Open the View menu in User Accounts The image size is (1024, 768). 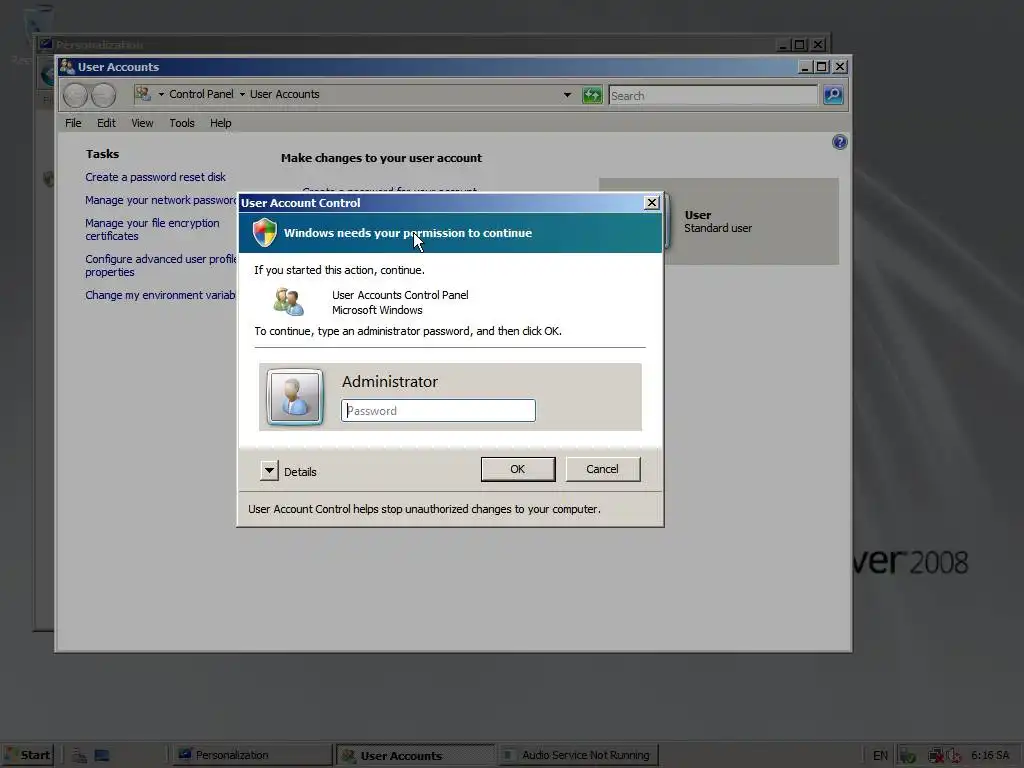142,123
